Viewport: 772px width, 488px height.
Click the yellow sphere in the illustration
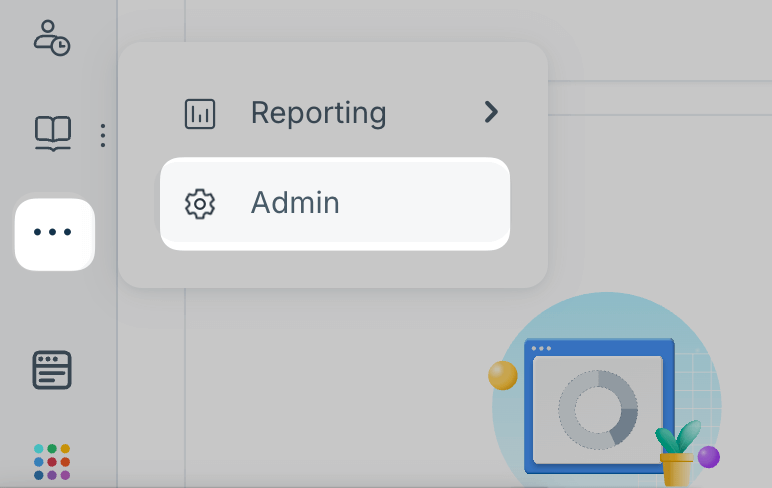click(x=503, y=375)
